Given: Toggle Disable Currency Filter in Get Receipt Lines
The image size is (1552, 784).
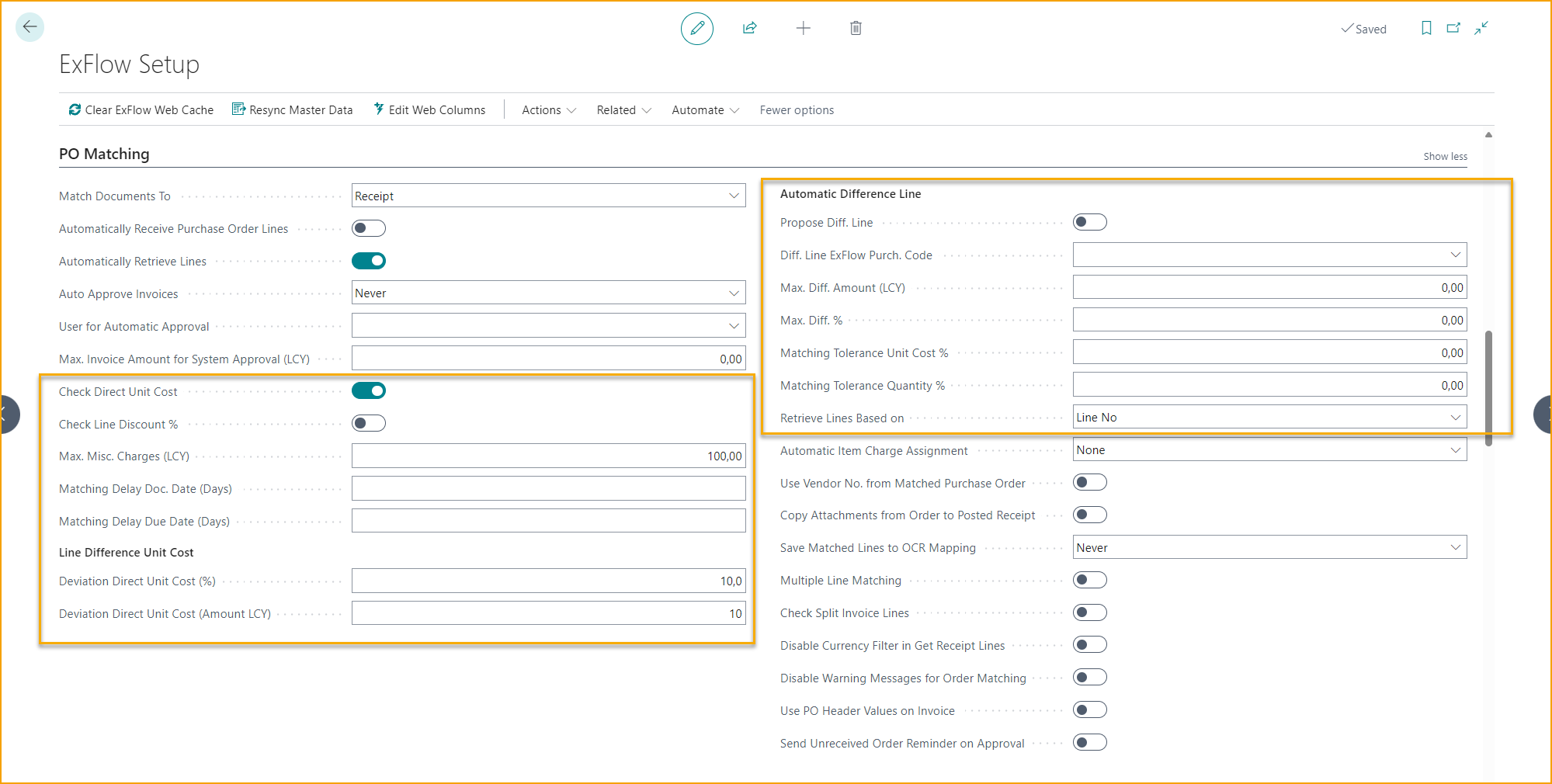Looking at the screenshot, I should point(1090,644).
